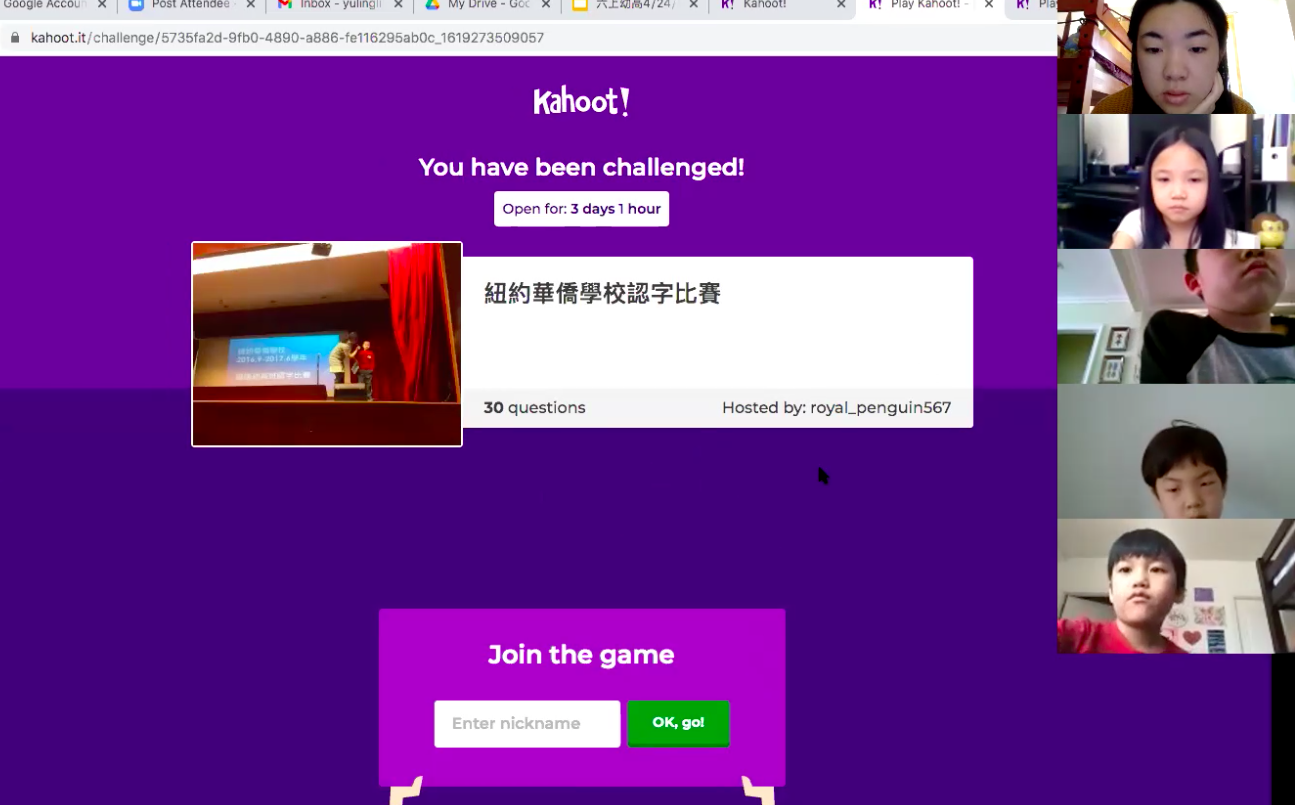Close the My Drive tab
The width and height of the screenshot is (1295, 805).
[x=546, y=5]
